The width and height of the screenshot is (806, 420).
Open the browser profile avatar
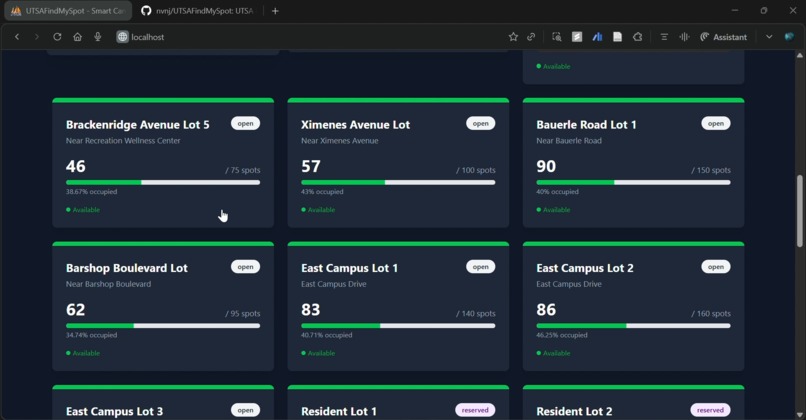point(789,37)
